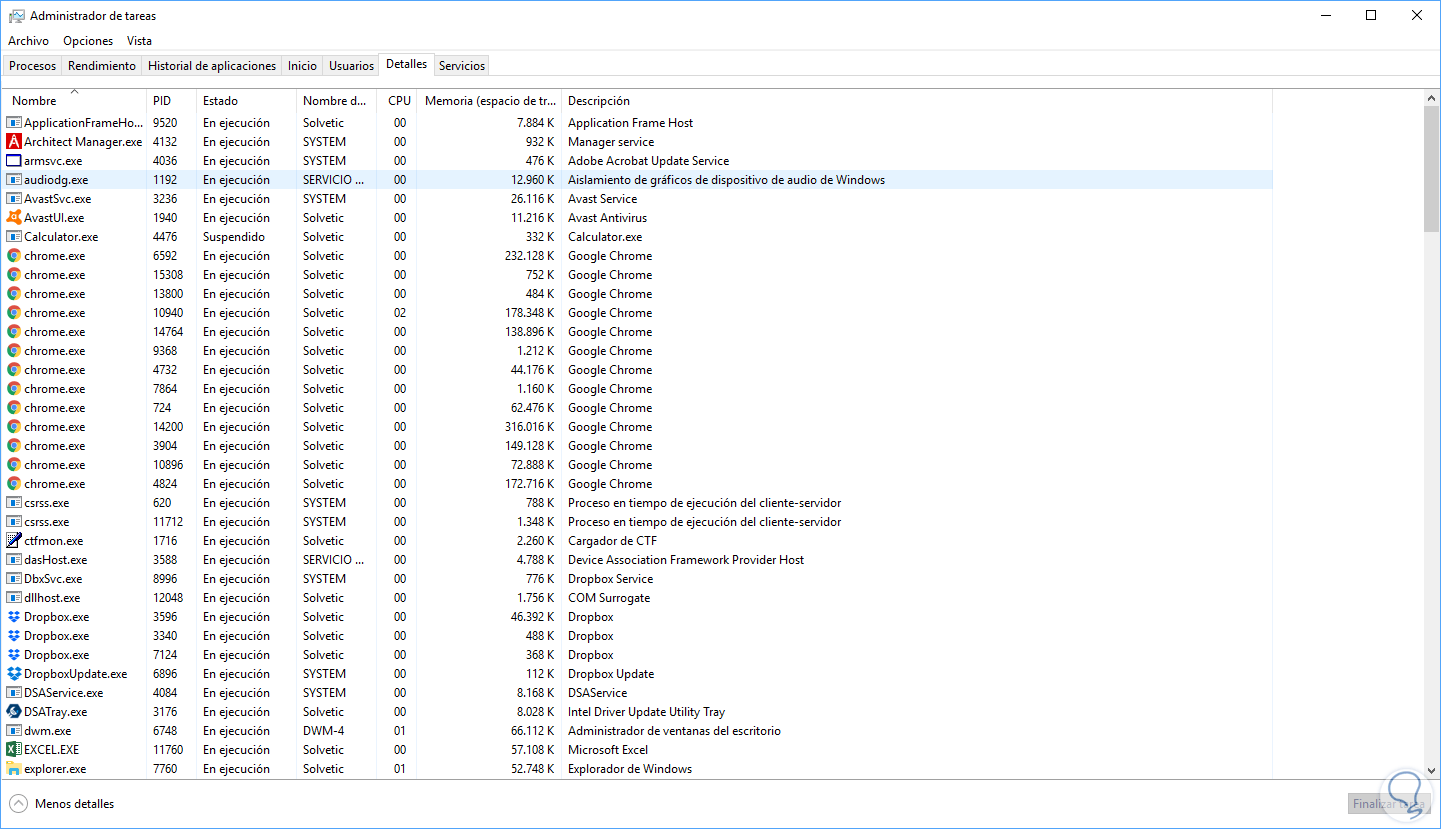Screen dimensions: 1441x829
Task: Click the AvastSvc.exe process icon
Action: 14,199
